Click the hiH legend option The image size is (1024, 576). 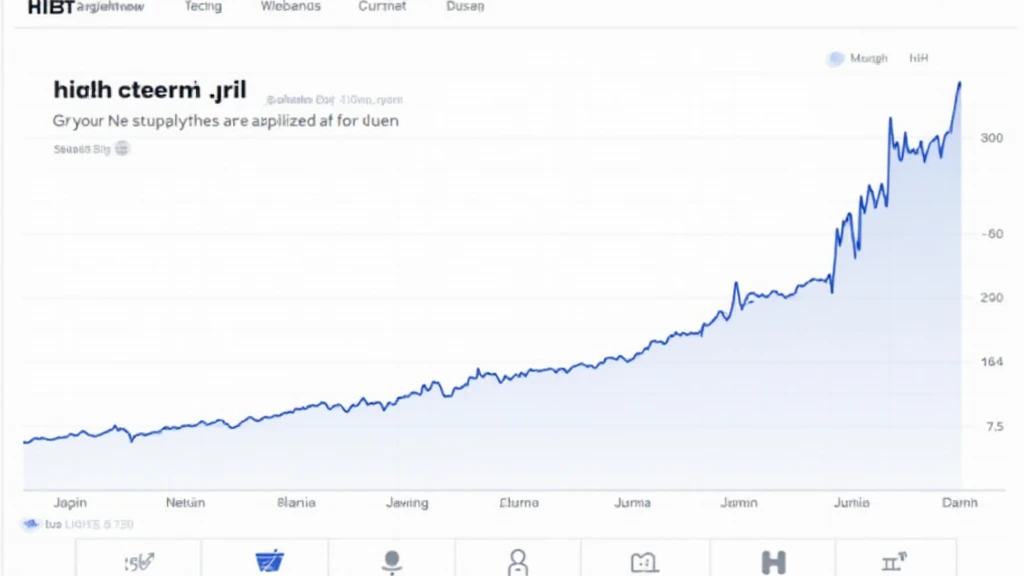(918, 58)
